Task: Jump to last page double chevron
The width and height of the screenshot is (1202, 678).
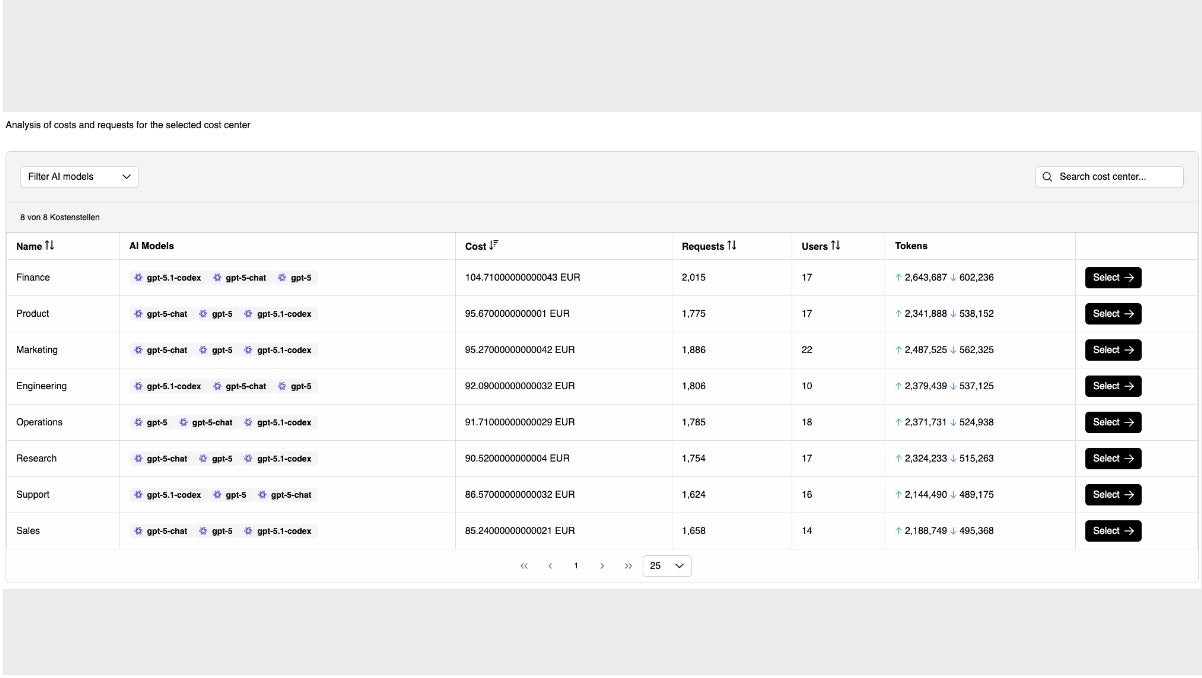Action: (x=628, y=566)
